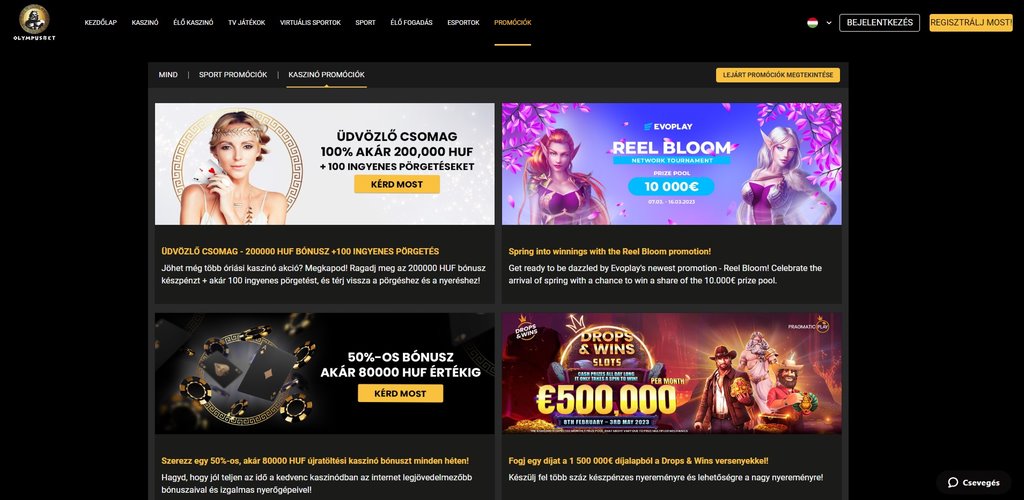Select the Mind promotions tab
This screenshot has height=500, width=1024.
tap(168, 75)
